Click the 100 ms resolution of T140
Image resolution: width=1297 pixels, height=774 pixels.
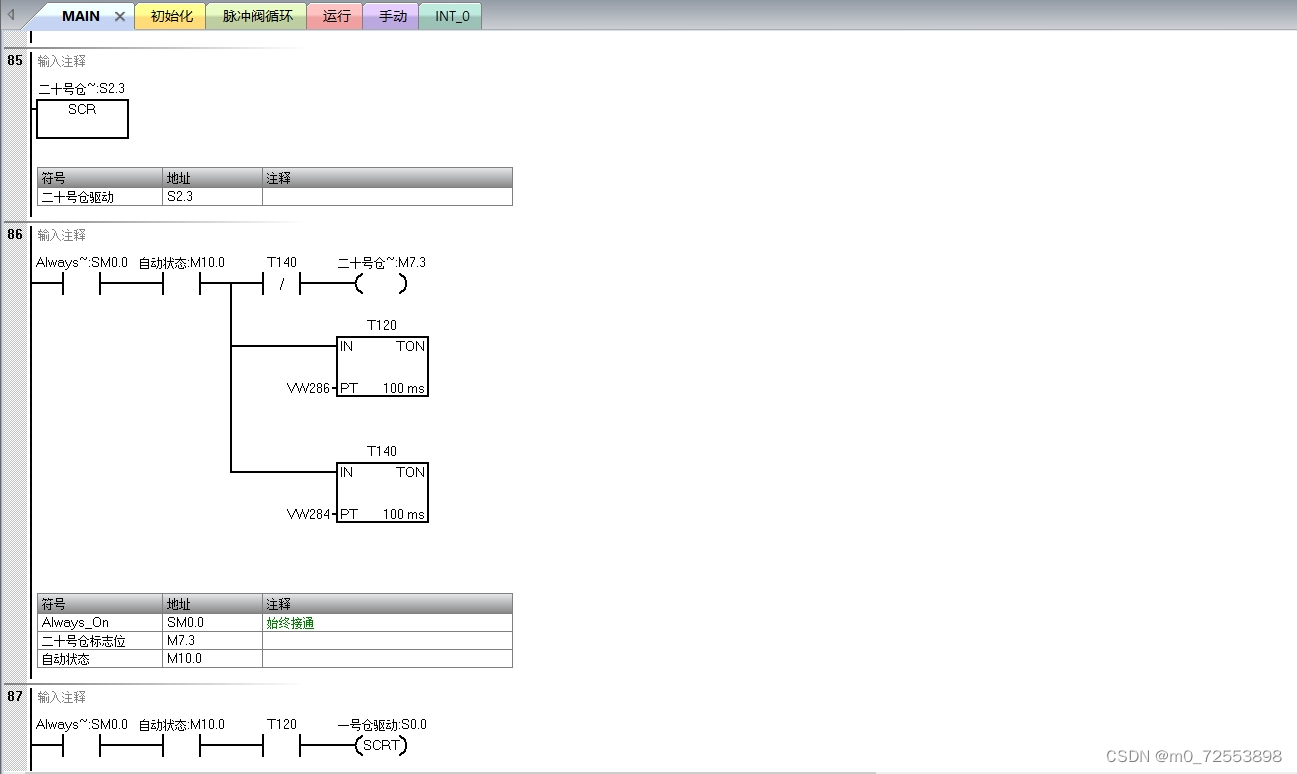click(x=404, y=514)
